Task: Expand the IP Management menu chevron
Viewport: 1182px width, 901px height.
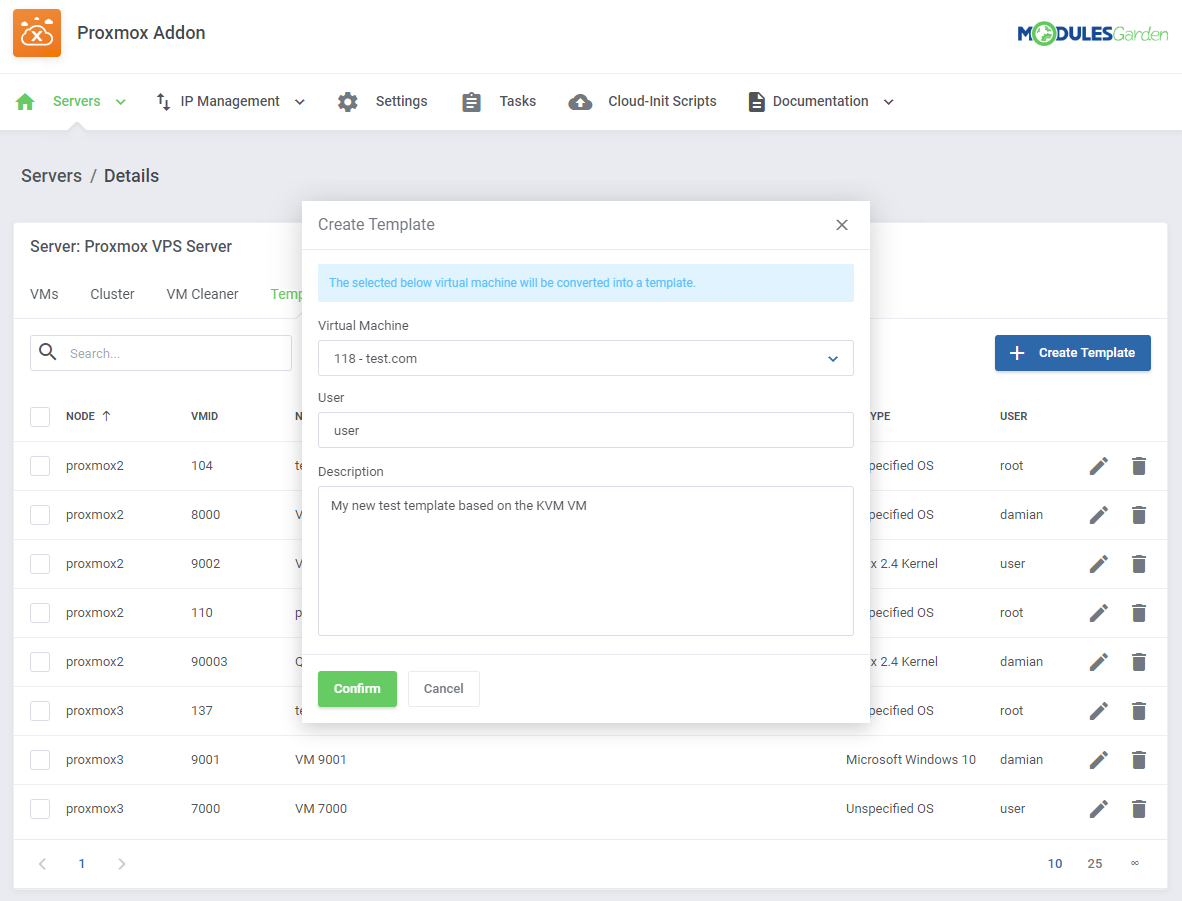Action: tap(299, 102)
